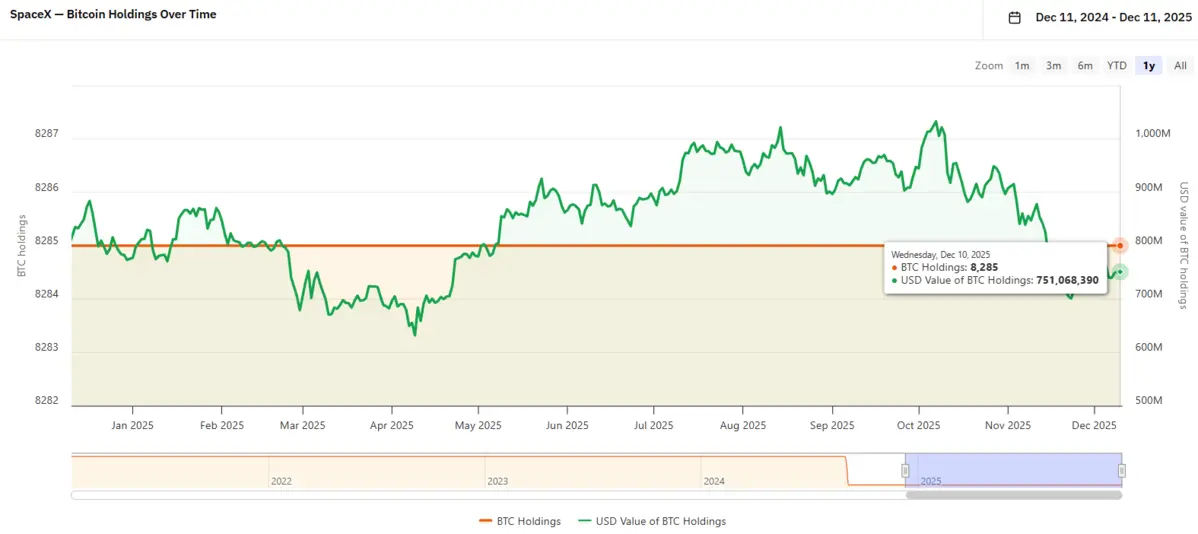Click the highlighted 2025 navigator selection window
This screenshot has height=534, width=1198.
[1013, 470]
